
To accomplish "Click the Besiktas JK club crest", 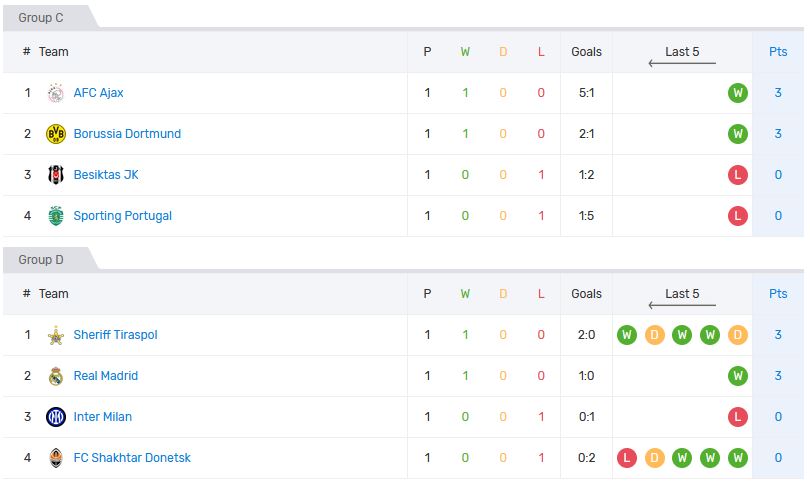I will pyautogui.click(x=56, y=175).
